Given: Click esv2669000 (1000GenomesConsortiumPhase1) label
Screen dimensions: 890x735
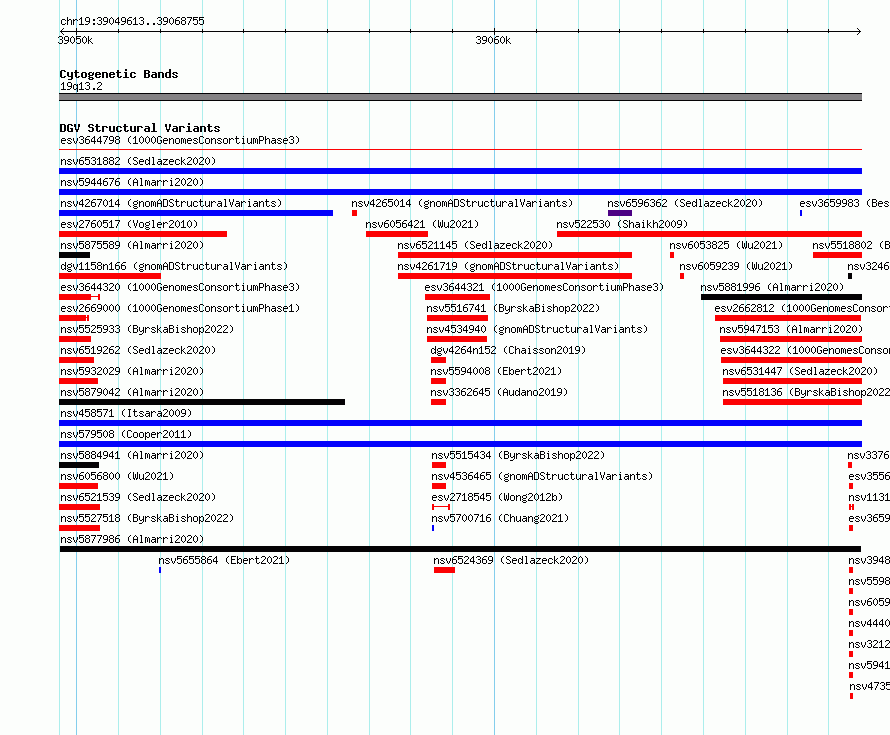Looking at the screenshot, I should point(180,308).
